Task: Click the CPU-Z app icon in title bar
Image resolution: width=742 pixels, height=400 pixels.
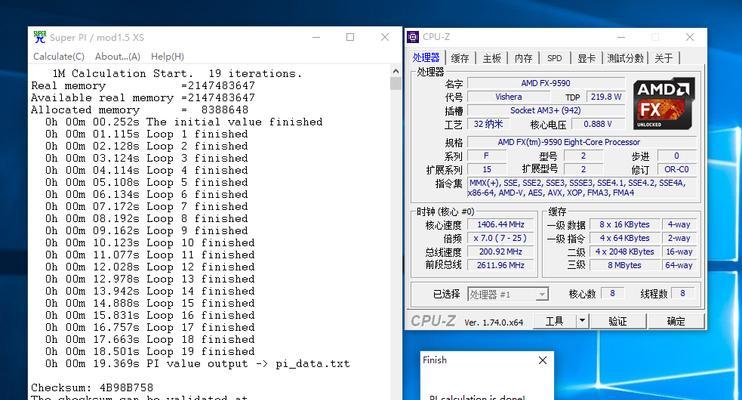Action: coord(413,37)
